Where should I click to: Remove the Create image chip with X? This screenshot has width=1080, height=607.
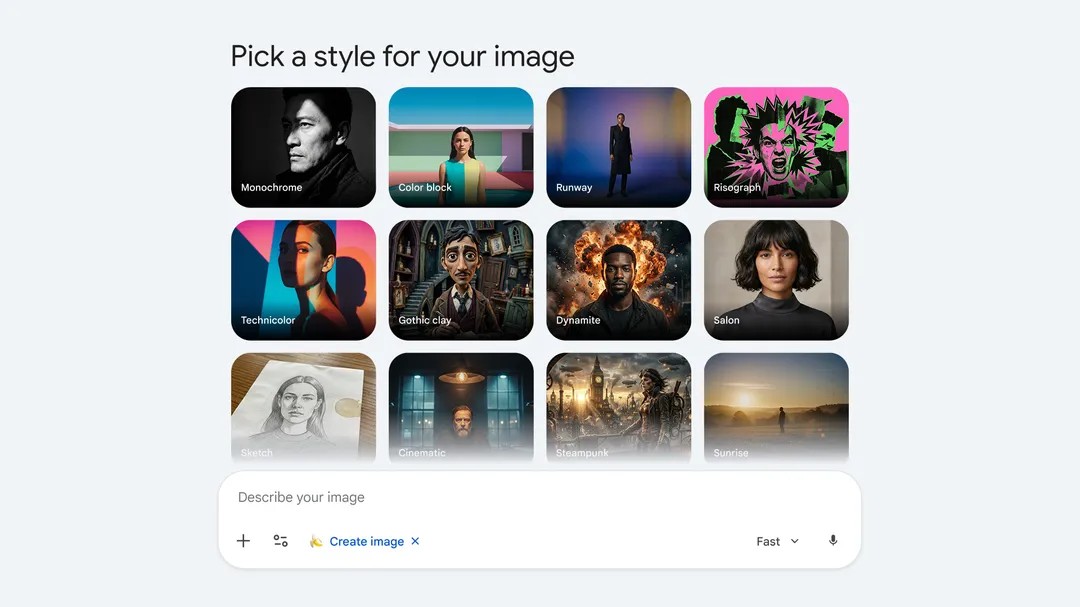[415, 541]
